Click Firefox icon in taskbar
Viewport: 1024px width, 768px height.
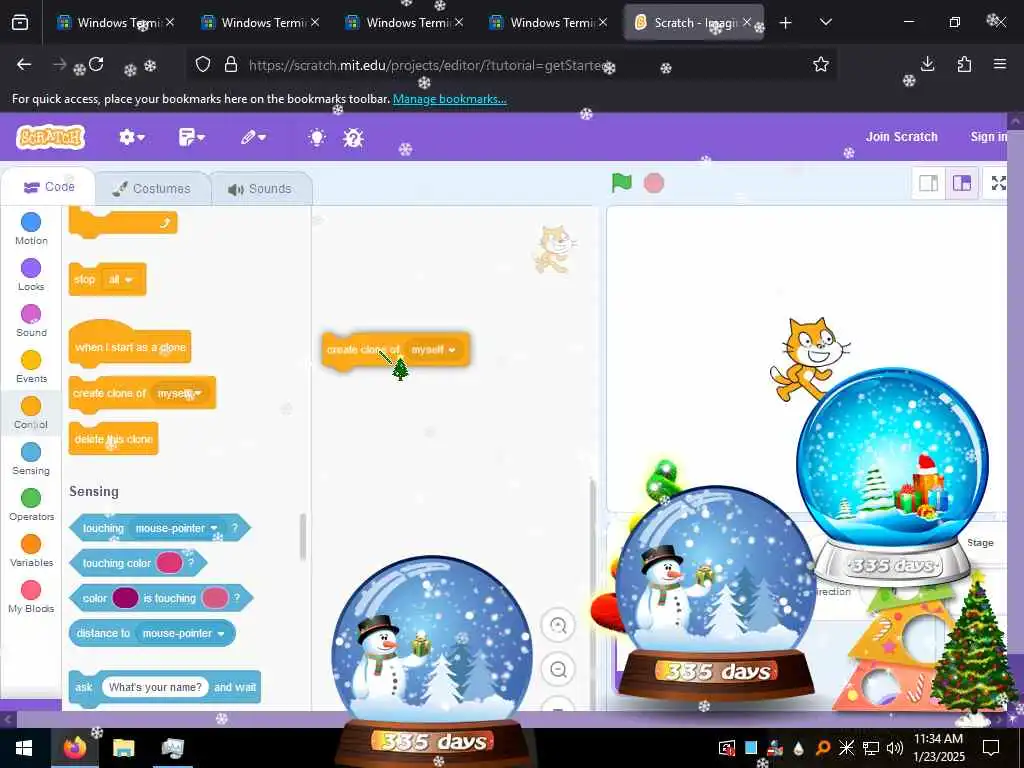tap(74, 748)
